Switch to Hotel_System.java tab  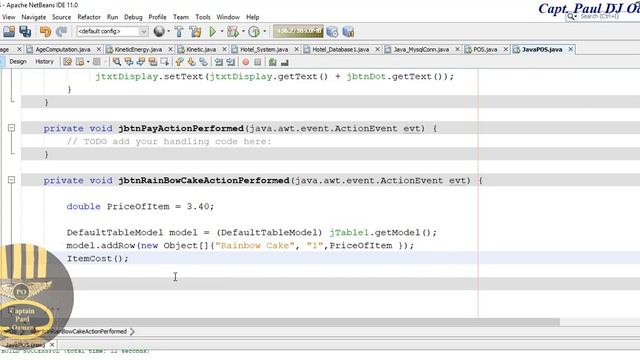coord(264,49)
